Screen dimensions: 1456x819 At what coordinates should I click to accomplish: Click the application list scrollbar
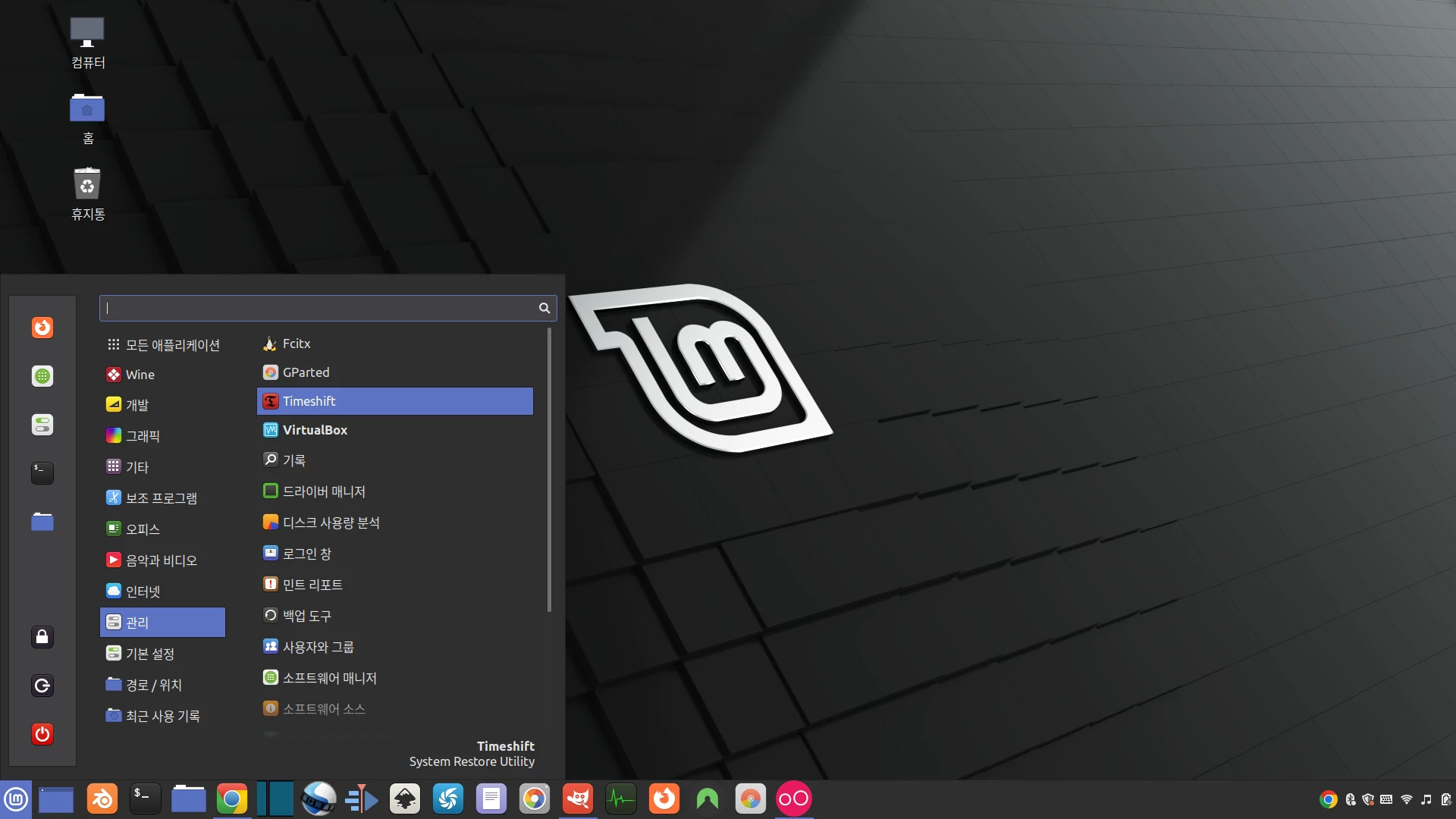[549, 470]
